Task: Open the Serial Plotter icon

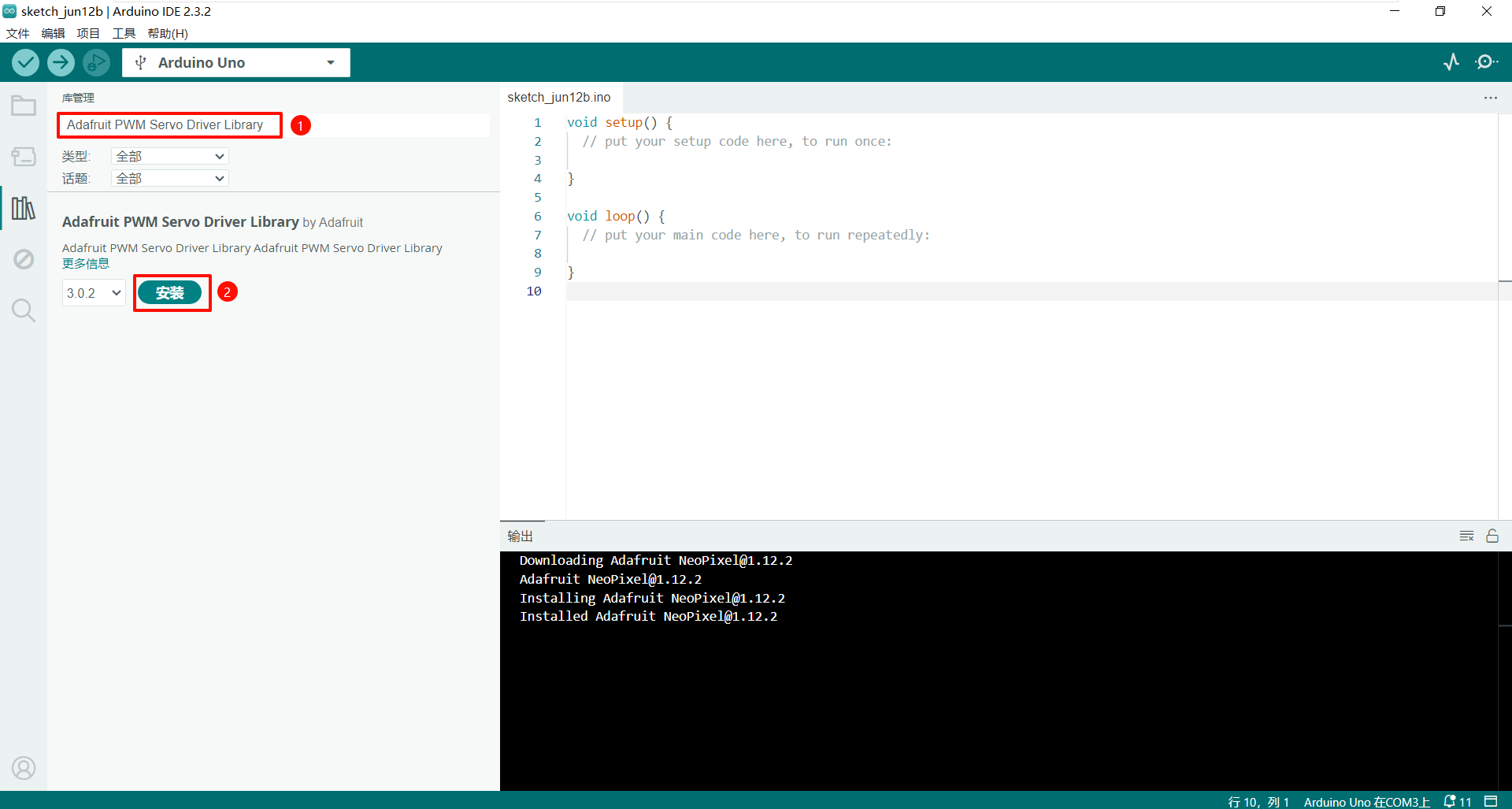Action: (x=1451, y=62)
